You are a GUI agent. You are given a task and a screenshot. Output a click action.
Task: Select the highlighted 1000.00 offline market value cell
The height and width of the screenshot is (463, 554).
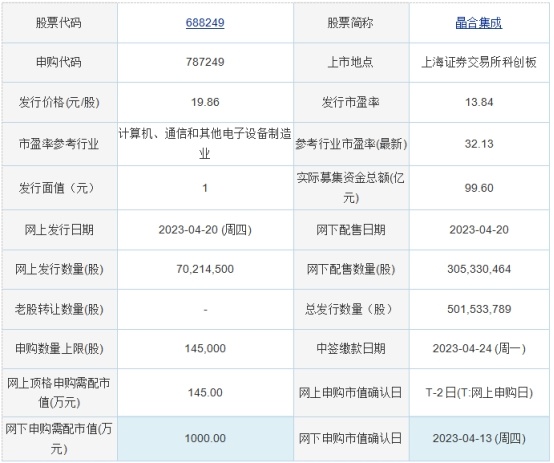205,438
